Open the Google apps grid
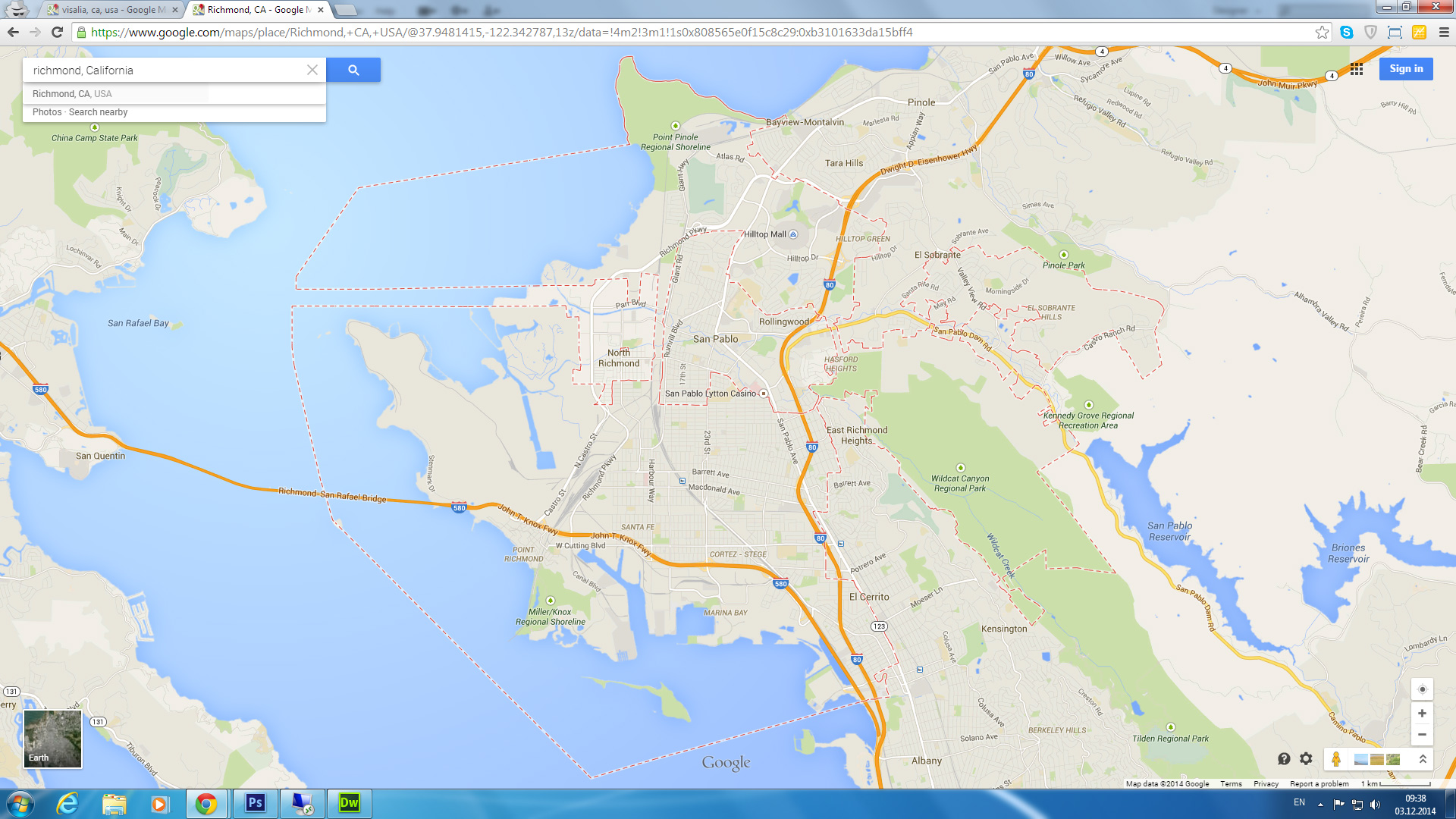The image size is (1456, 819). click(1357, 69)
